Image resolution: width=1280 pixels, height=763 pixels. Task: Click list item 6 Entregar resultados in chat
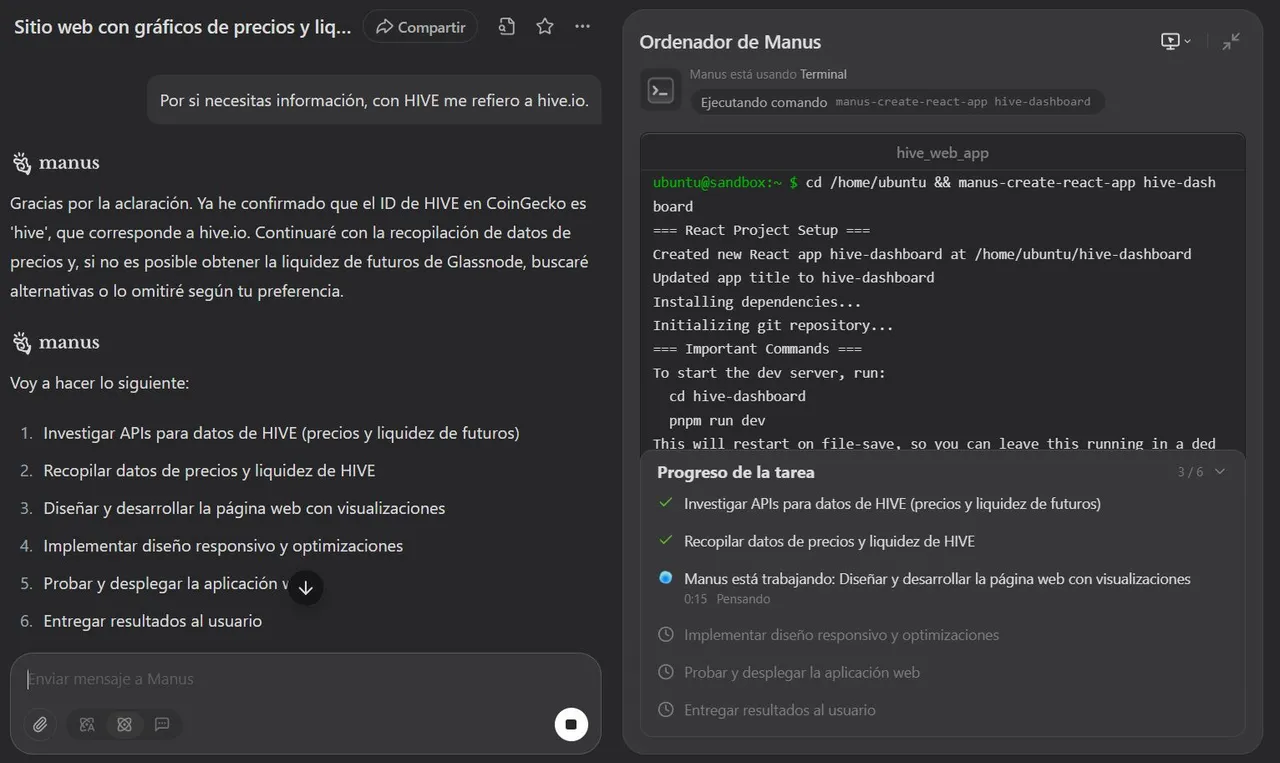pyautogui.click(x=152, y=621)
